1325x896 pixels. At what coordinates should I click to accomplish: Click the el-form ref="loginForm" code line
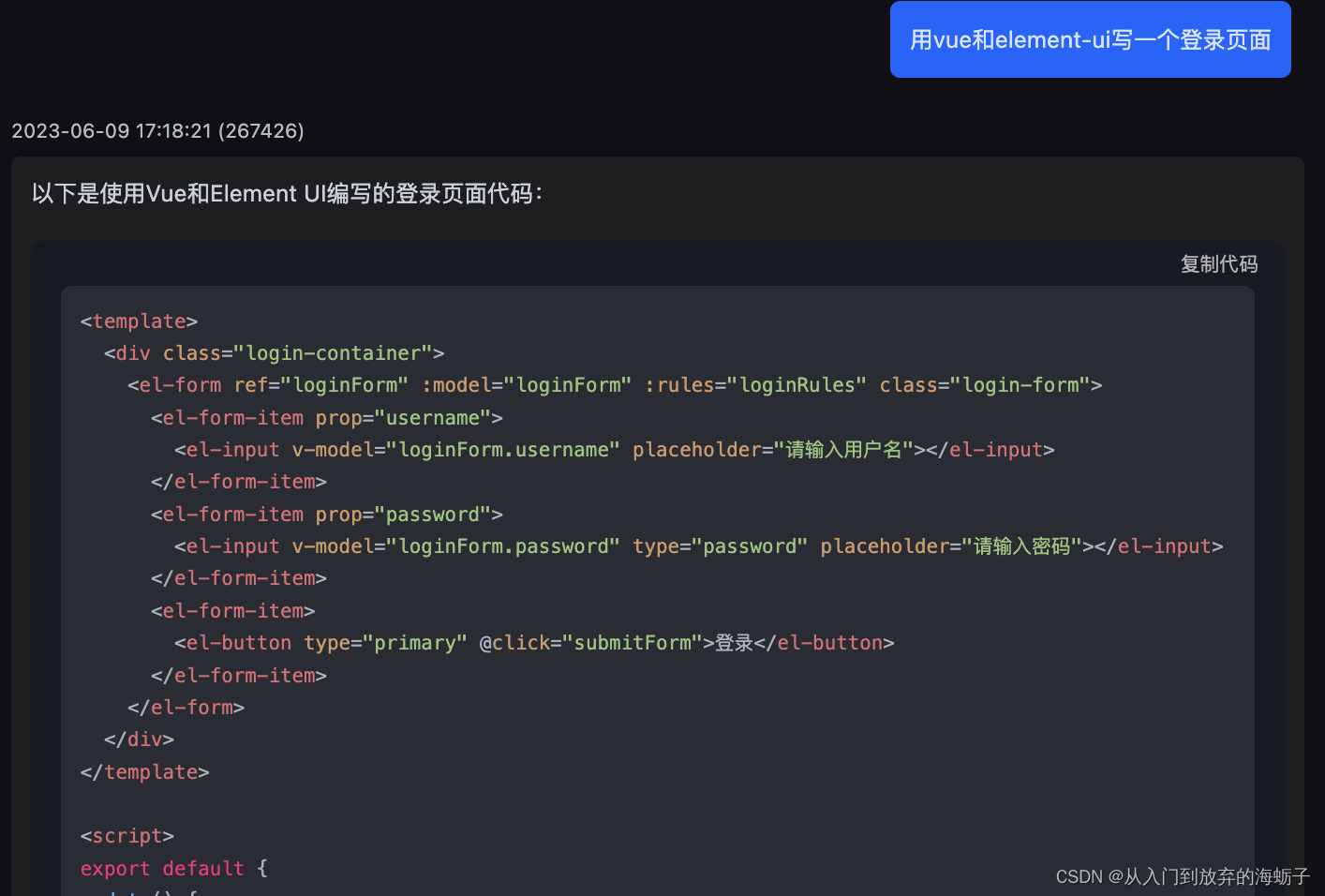coord(615,385)
